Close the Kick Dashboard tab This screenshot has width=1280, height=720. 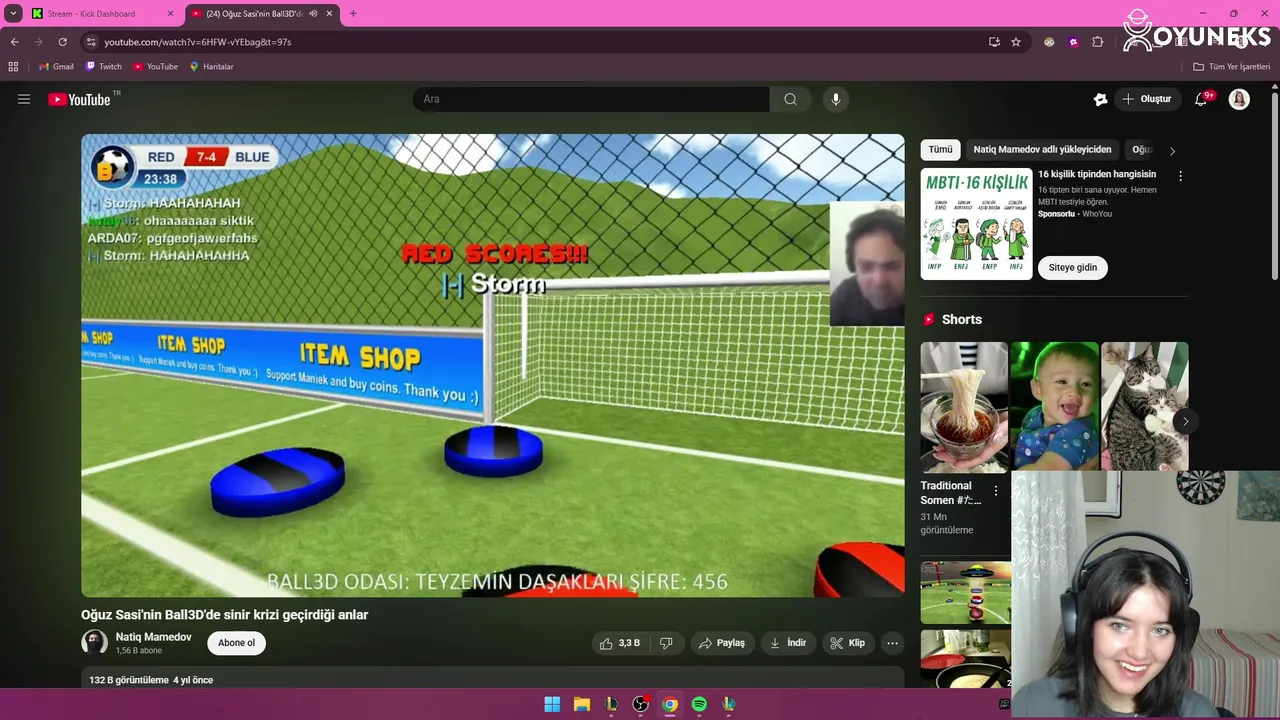pyautogui.click(x=170, y=14)
